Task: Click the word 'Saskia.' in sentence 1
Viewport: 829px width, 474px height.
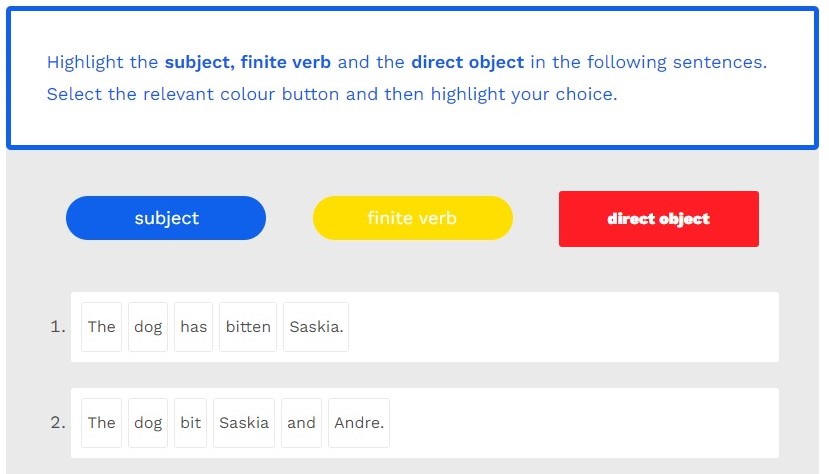Action: tap(316, 327)
